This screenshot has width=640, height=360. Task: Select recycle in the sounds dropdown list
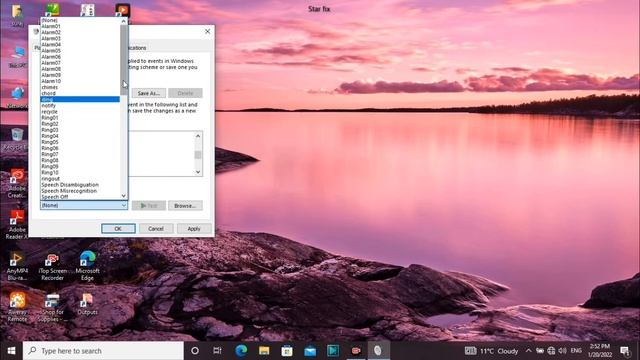(80, 112)
